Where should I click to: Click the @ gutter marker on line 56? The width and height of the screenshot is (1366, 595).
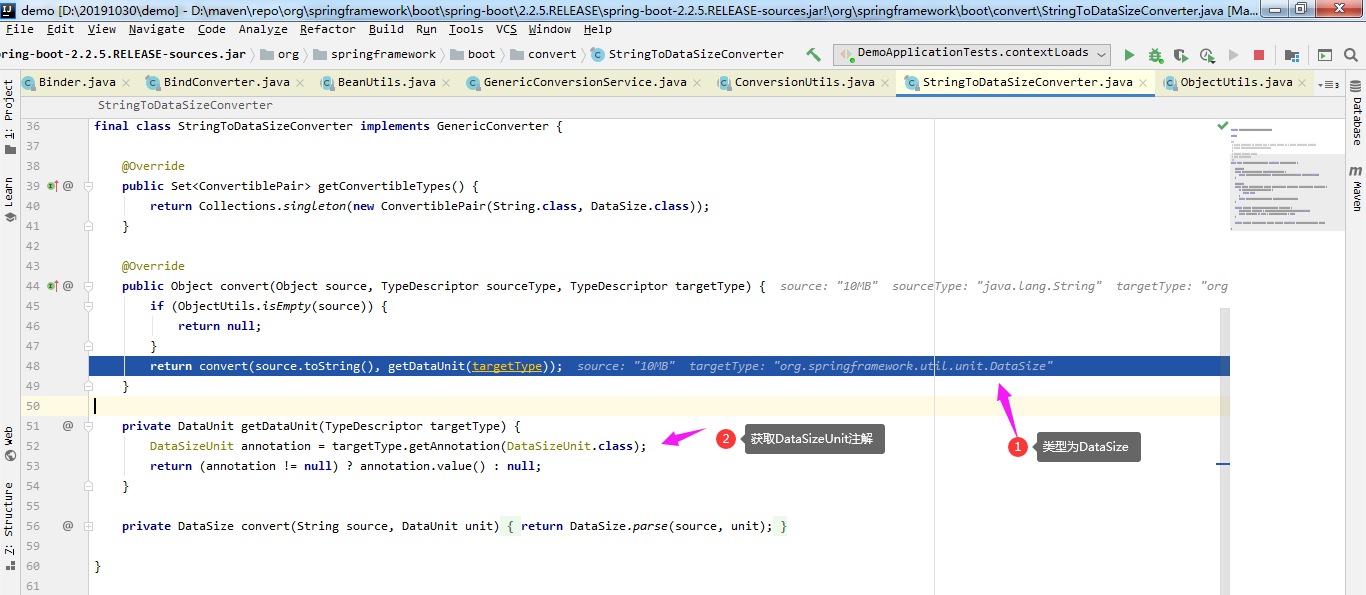[x=68, y=526]
